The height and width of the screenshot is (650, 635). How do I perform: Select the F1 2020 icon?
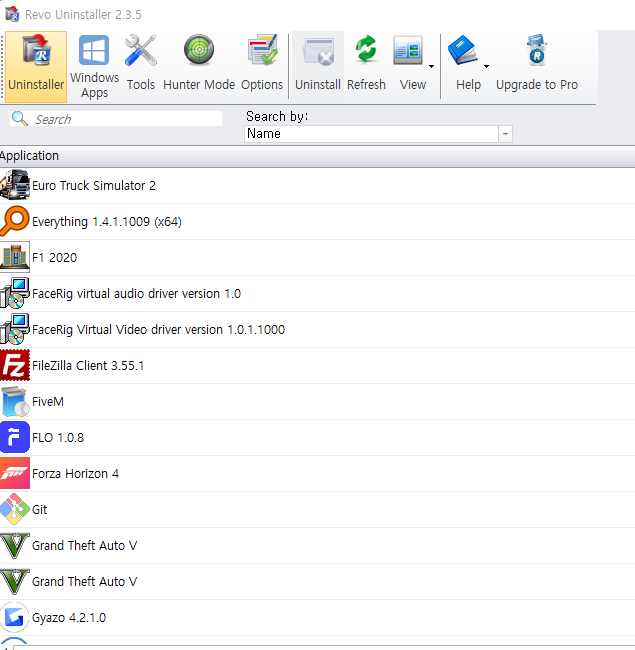[x=15, y=257]
